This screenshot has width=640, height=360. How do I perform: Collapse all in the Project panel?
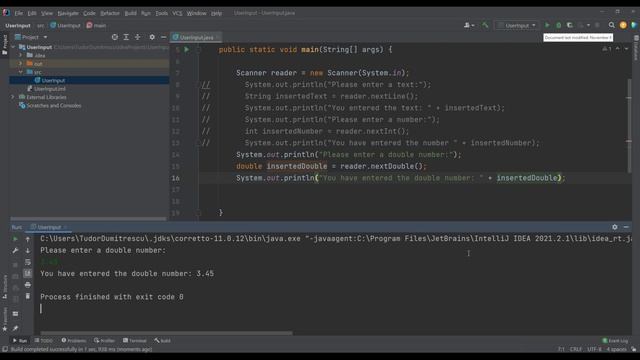tap(138, 37)
